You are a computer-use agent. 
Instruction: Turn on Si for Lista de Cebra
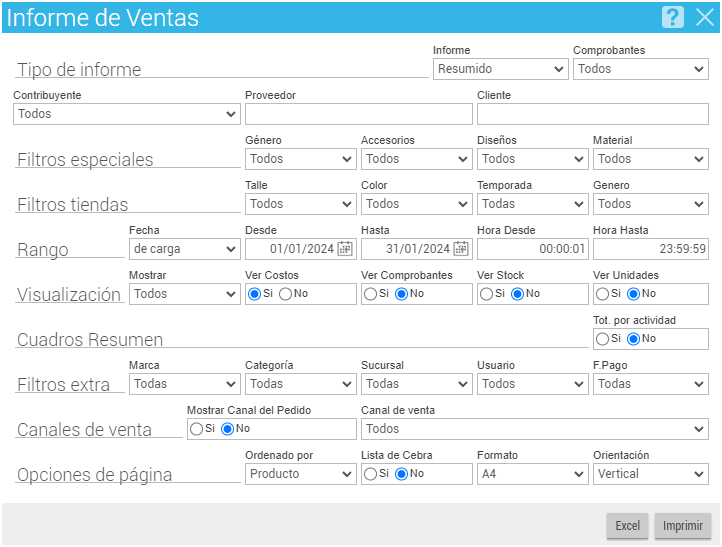point(370,474)
